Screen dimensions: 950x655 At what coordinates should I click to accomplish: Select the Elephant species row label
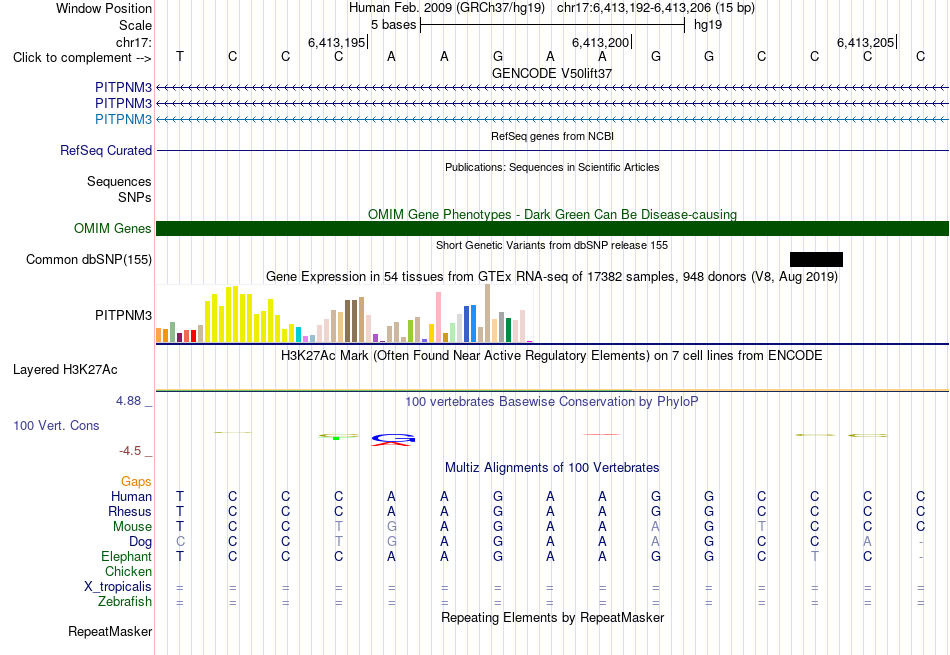126,556
